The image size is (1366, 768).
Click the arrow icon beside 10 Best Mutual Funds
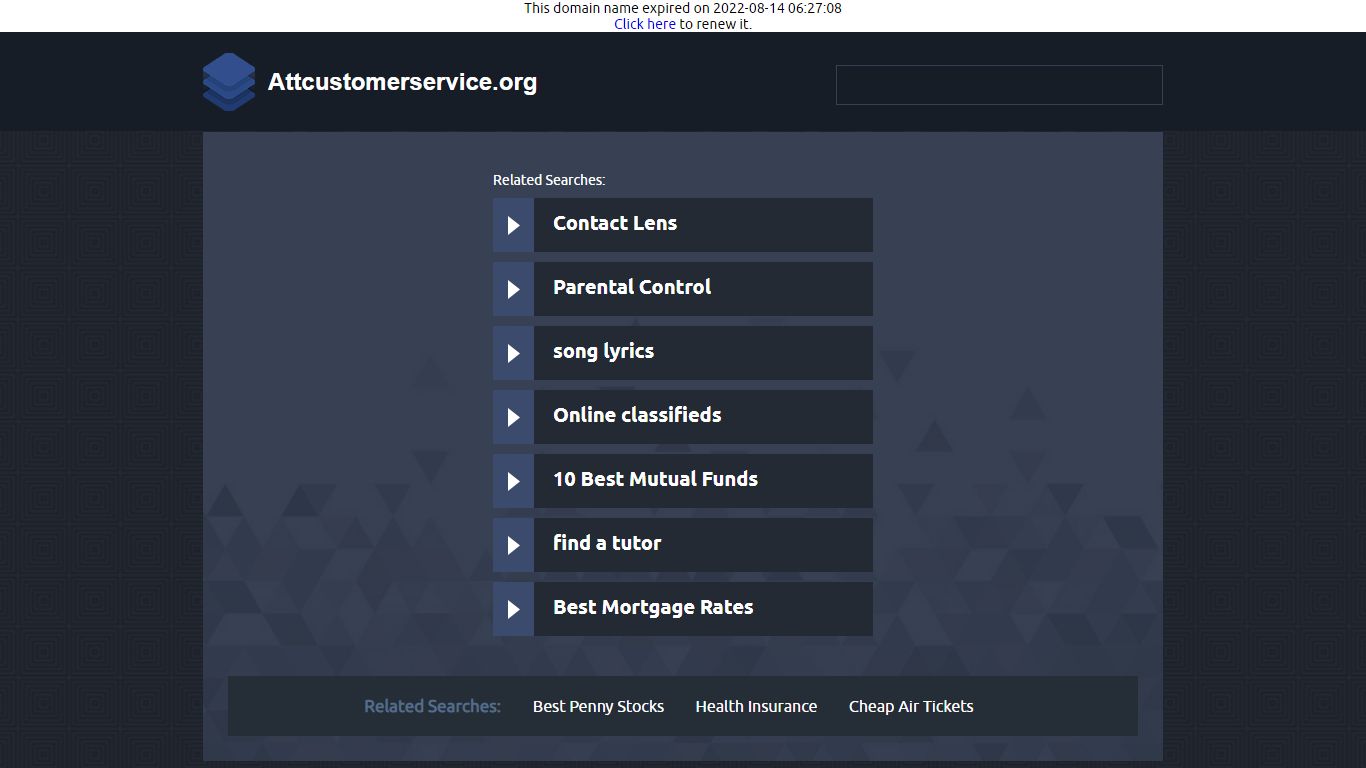(x=513, y=481)
